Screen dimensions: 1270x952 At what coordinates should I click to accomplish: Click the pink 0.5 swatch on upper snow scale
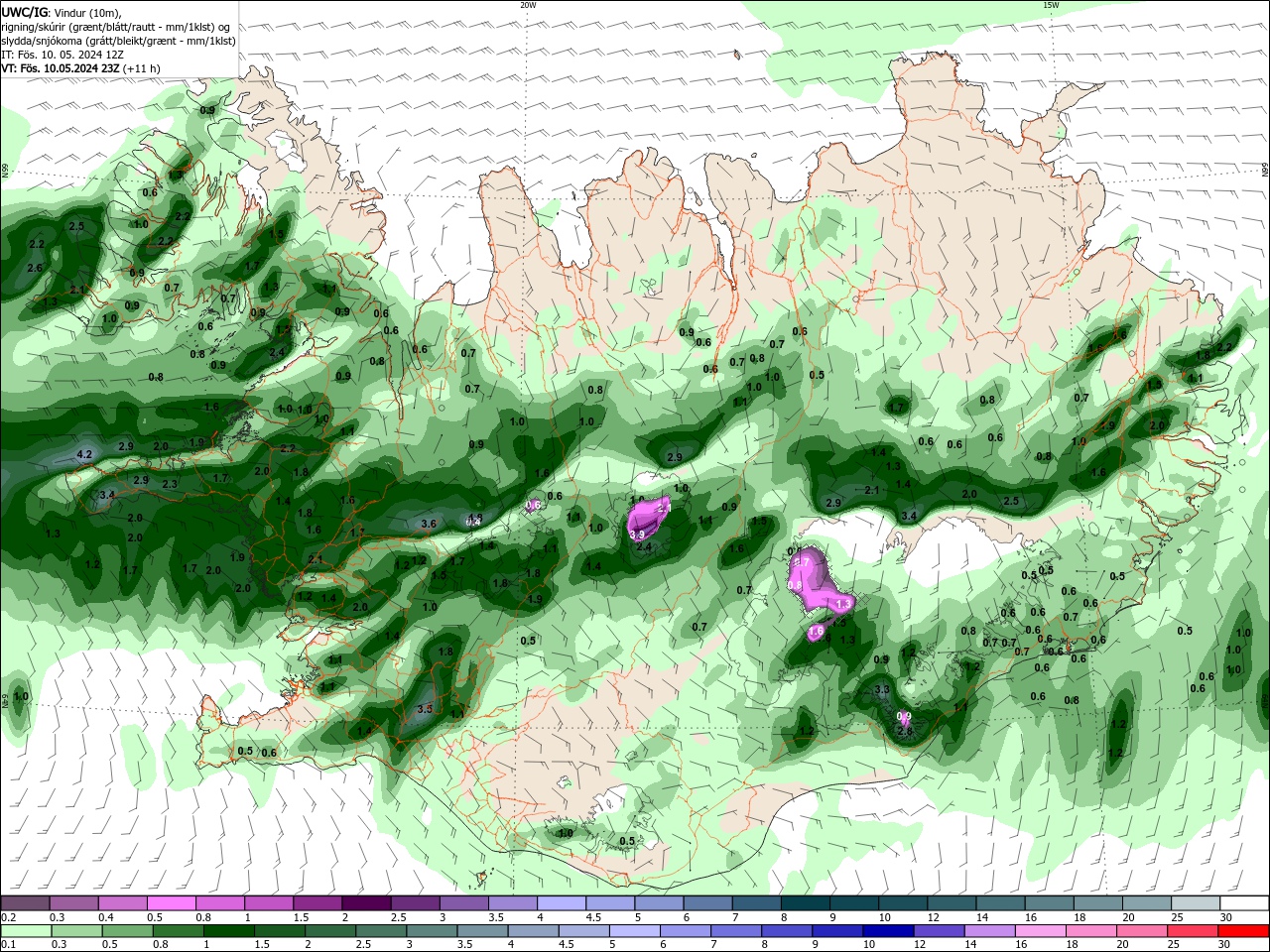171,903
